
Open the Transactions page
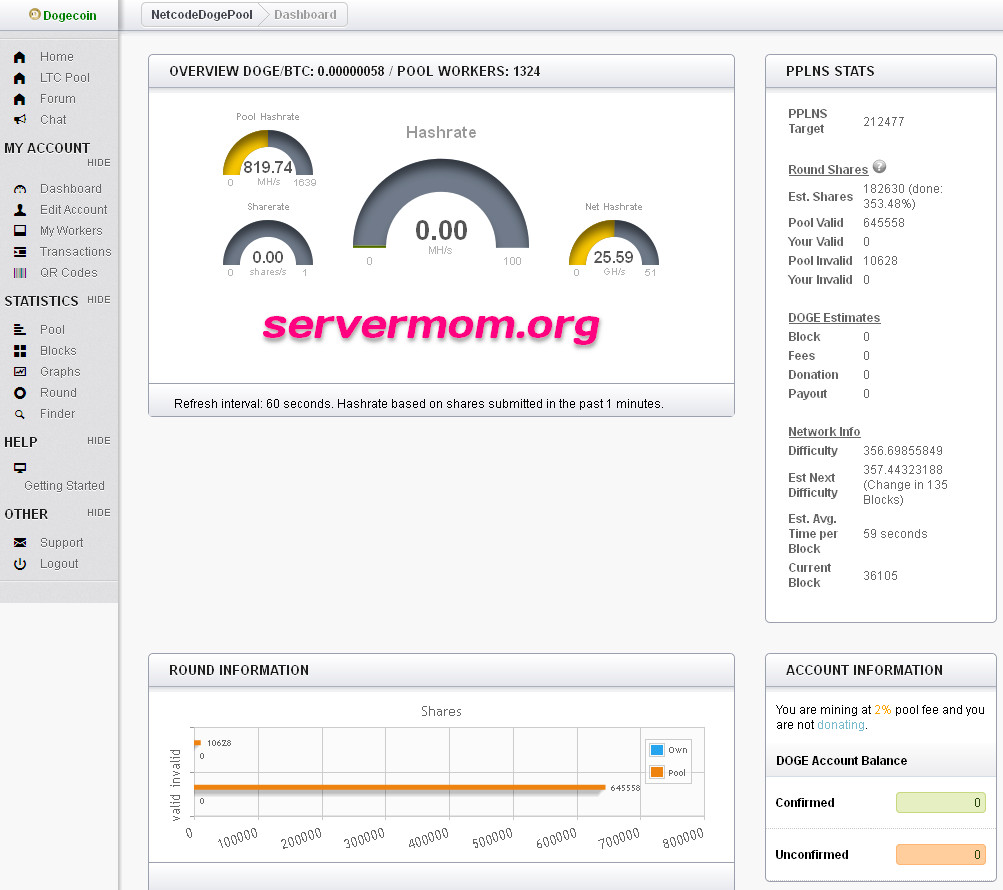click(x=75, y=252)
